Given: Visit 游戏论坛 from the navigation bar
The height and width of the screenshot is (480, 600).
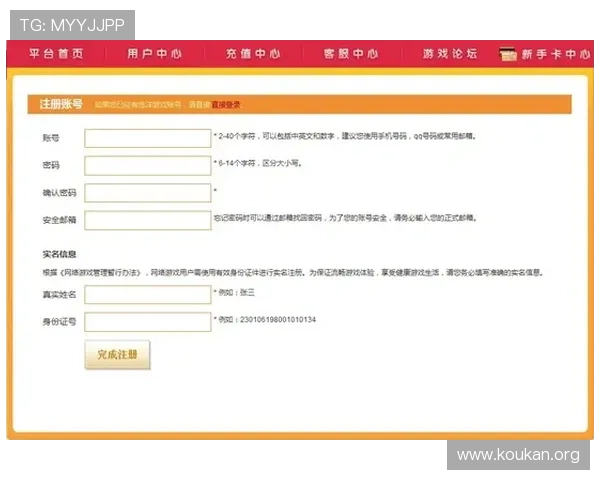Looking at the screenshot, I should 450,54.
